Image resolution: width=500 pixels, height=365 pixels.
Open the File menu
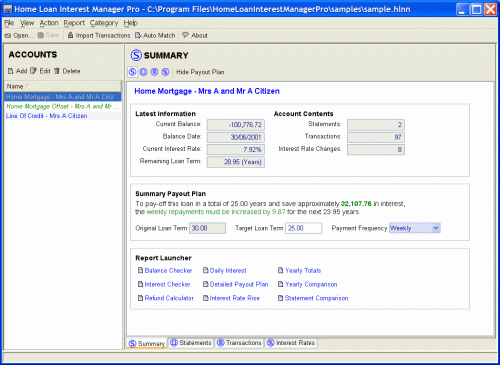pos(9,23)
